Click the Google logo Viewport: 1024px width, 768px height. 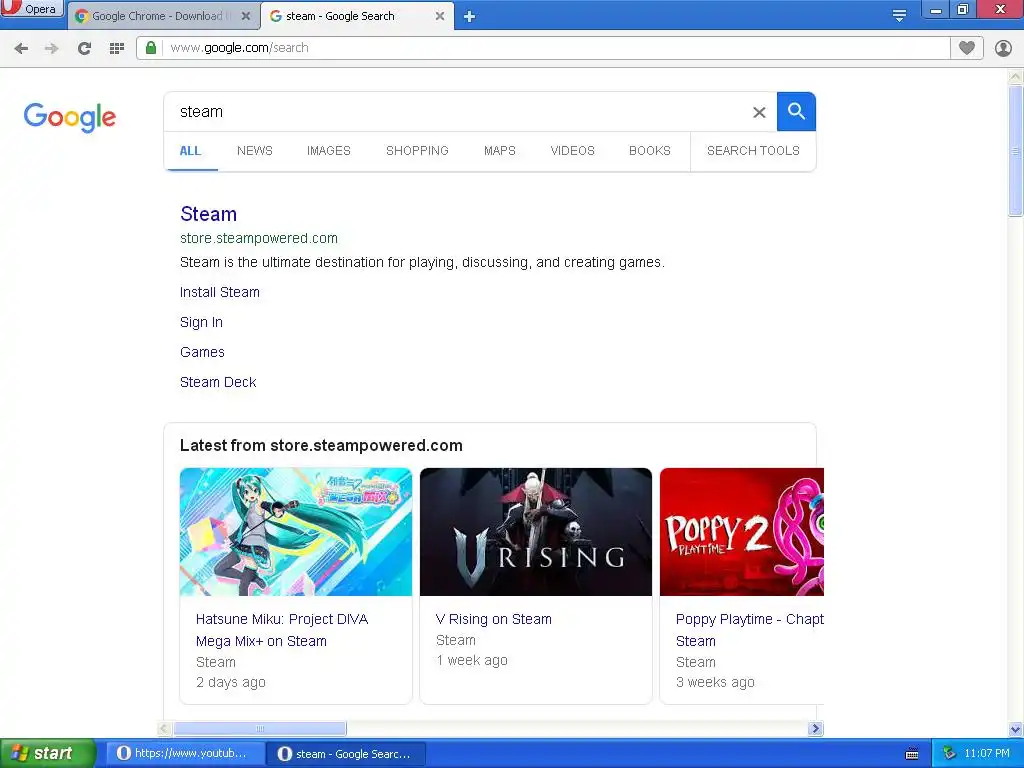[x=70, y=118]
